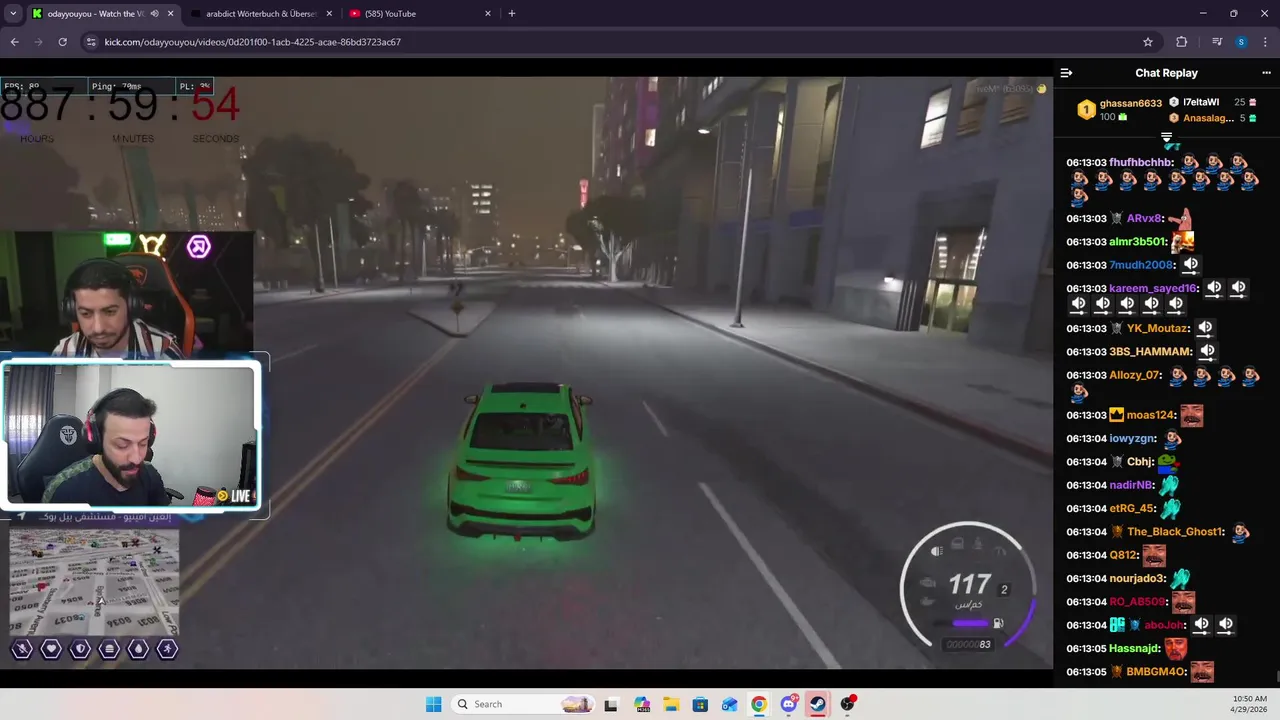This screenshot has height=720, width=1280.
Task: Click emote in Hassnajd's message
Action: [1176, 648]
